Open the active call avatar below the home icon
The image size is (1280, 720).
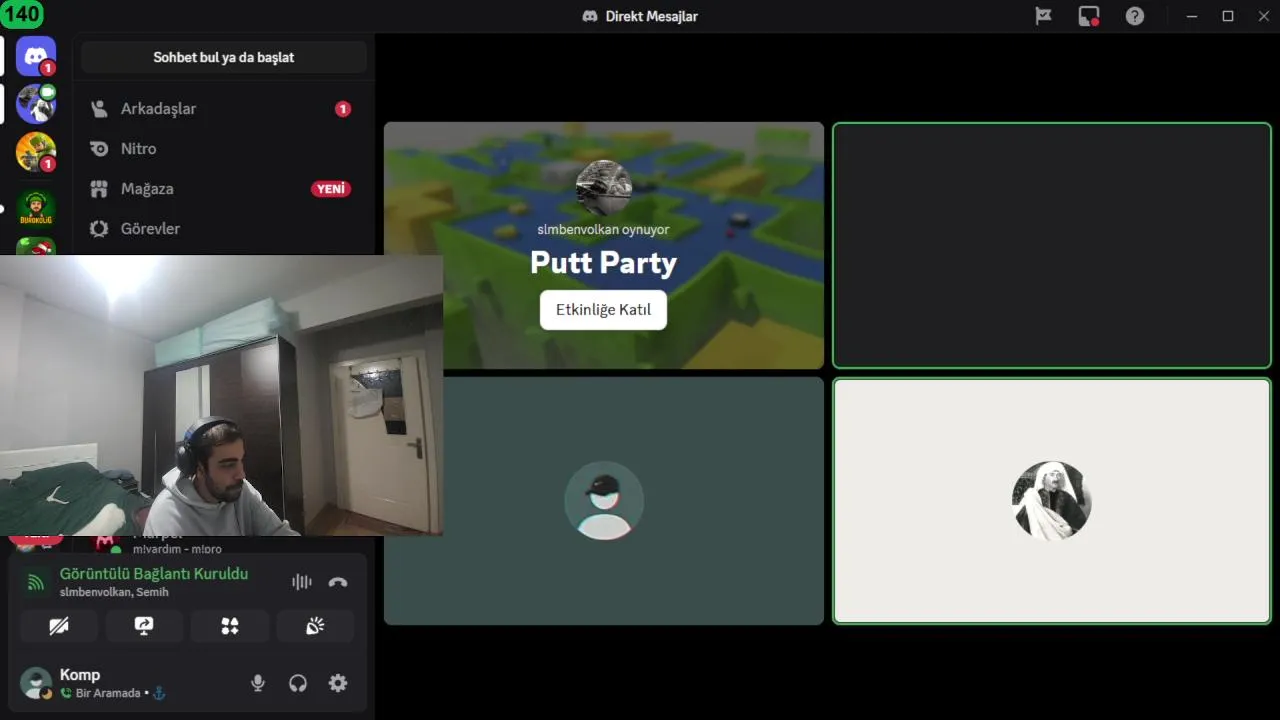coord(36,104)
